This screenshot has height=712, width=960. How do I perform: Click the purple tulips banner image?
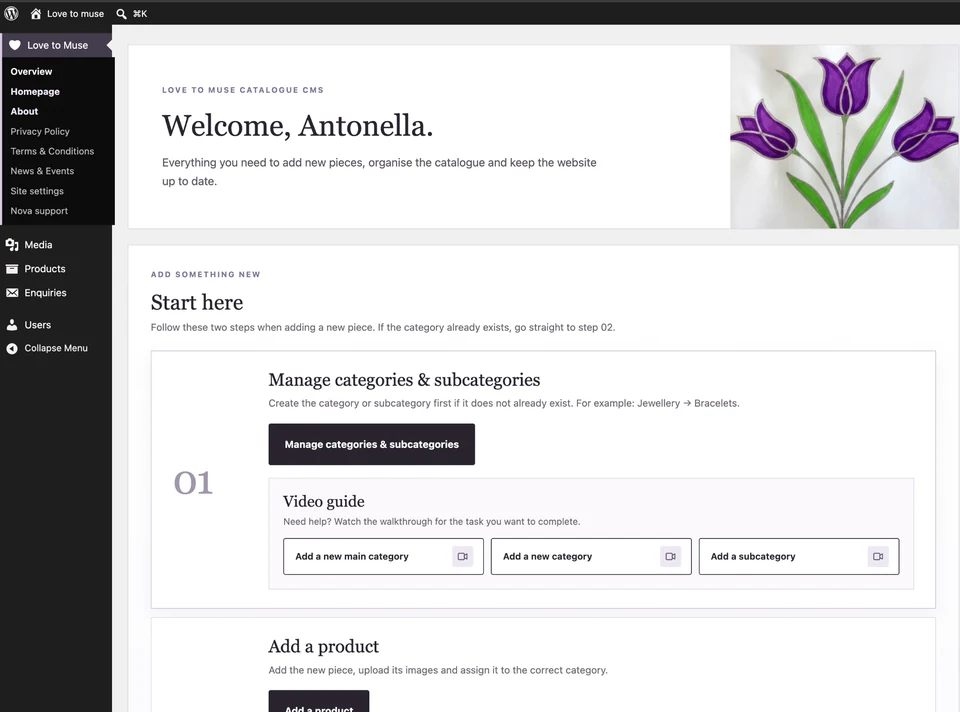845,137
